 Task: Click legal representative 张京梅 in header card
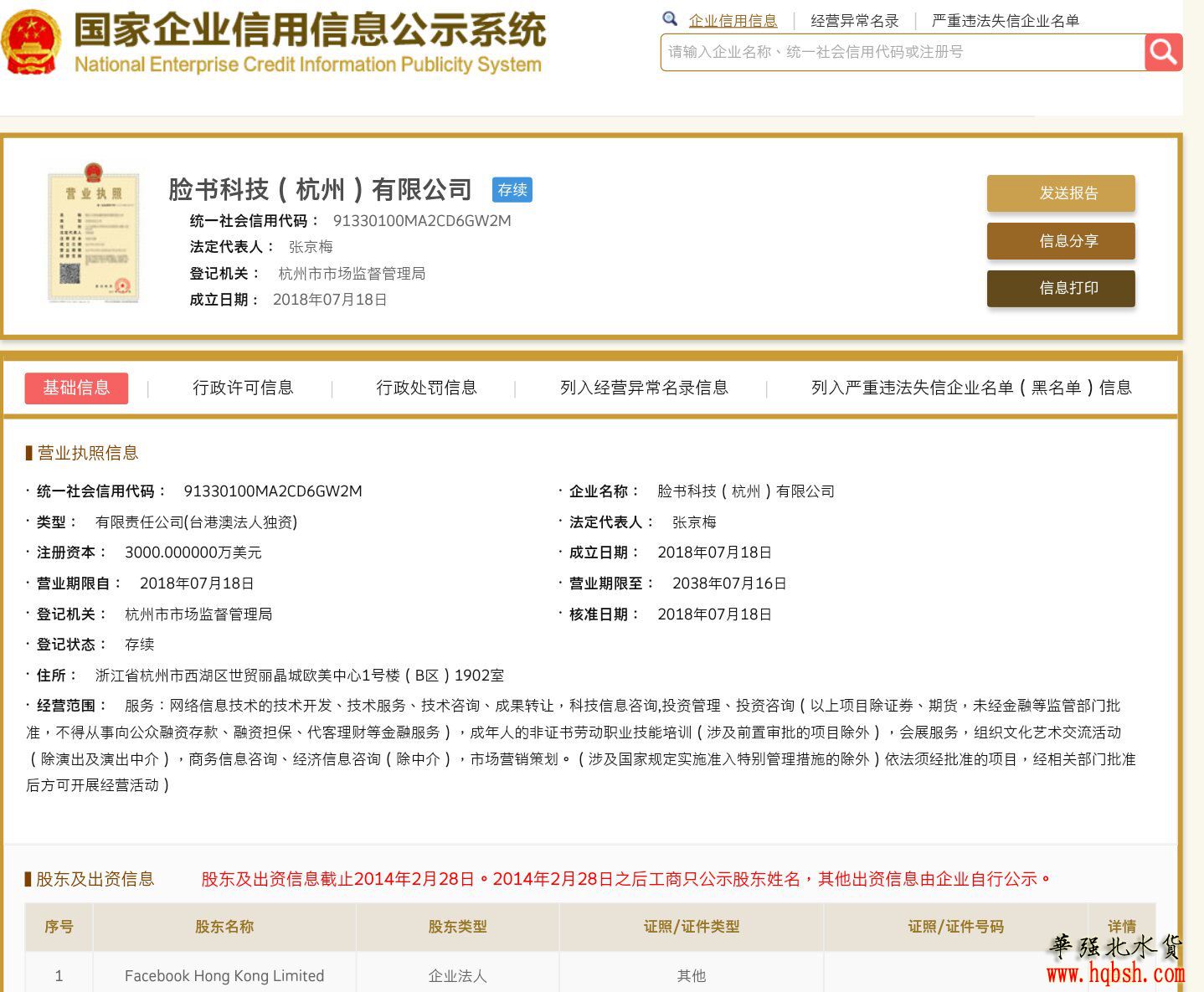(x=311, y=247)
